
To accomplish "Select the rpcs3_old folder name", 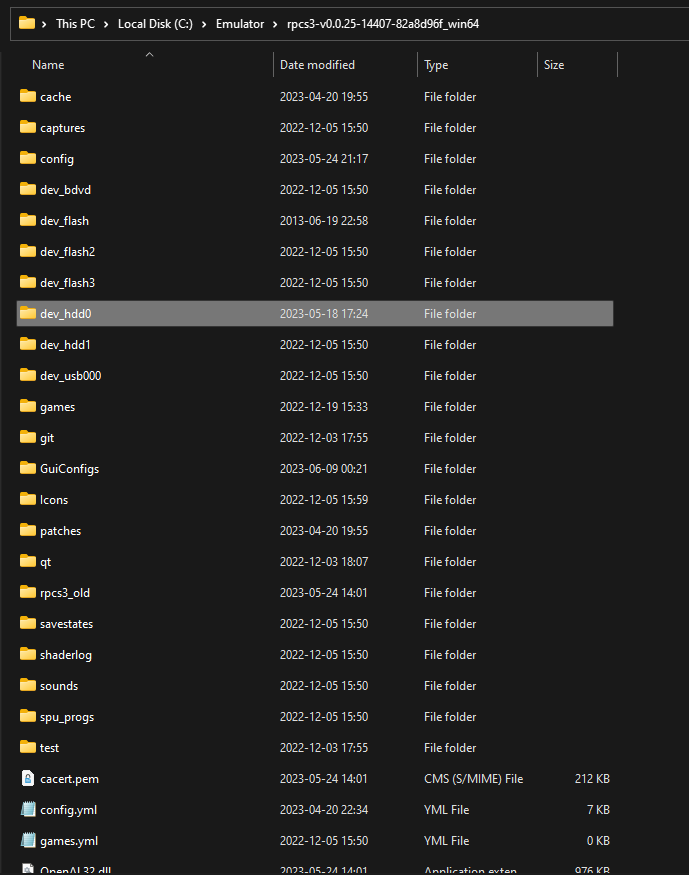I will pos(65,593).
